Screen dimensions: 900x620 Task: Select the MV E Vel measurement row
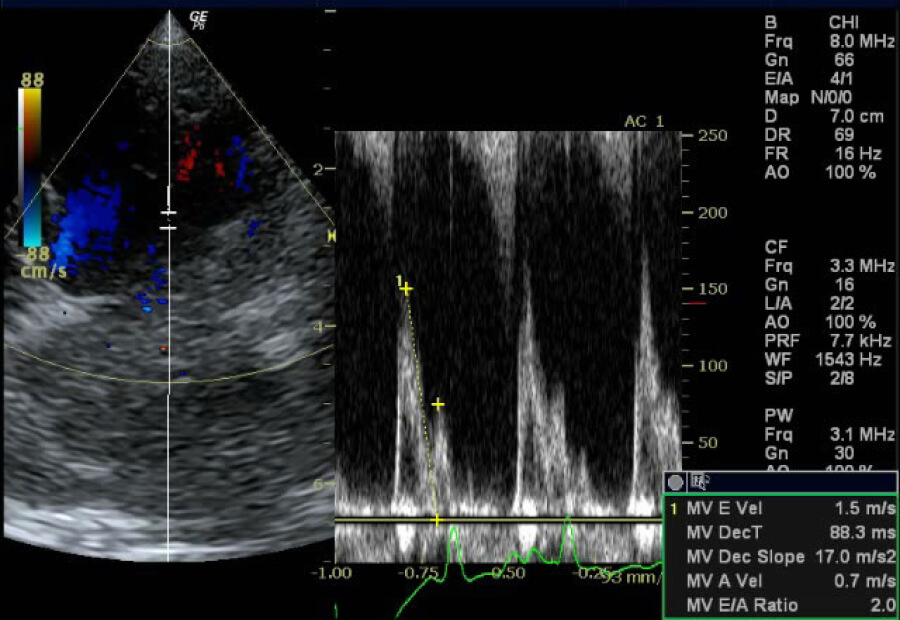point(780,508)
